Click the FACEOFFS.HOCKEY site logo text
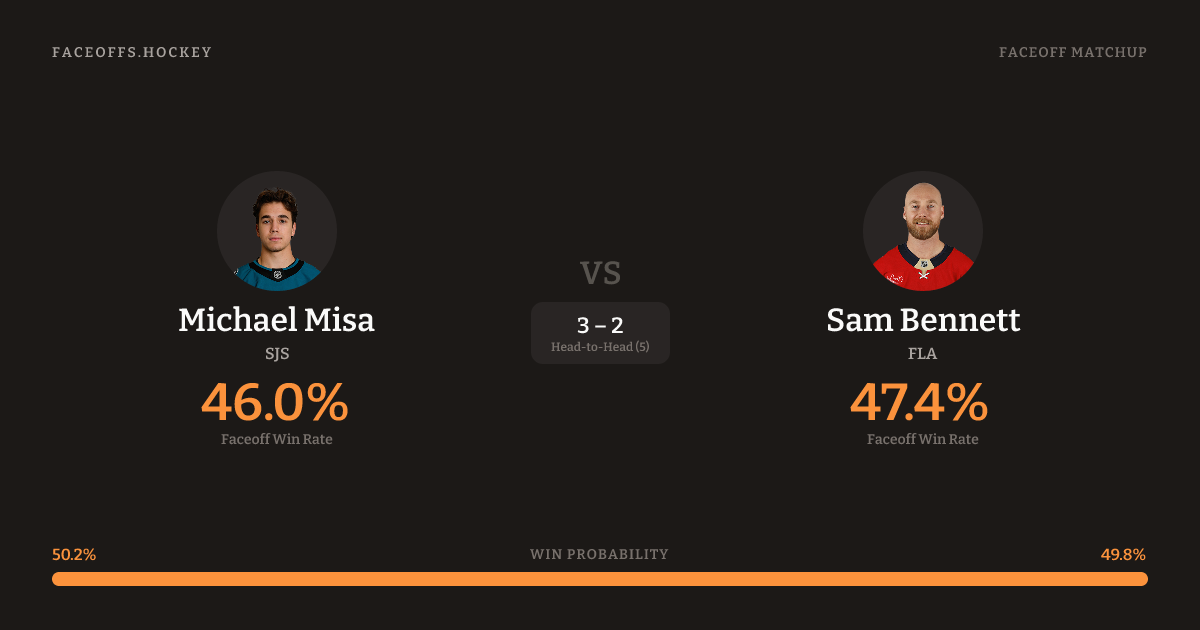Screen dimensions: 1200x630 click(x=132, y=52)
